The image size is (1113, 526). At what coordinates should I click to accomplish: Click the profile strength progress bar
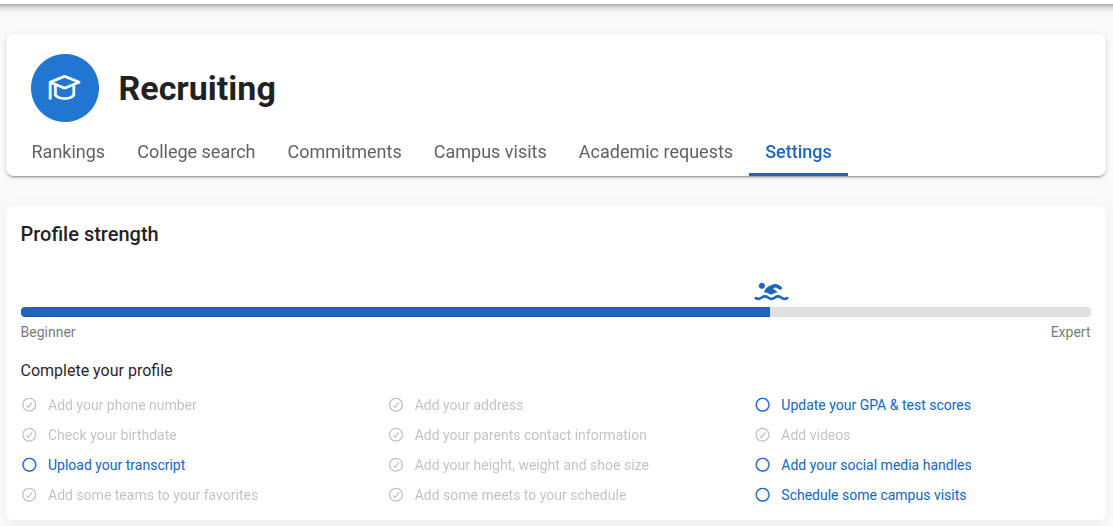tap(556, 312)
